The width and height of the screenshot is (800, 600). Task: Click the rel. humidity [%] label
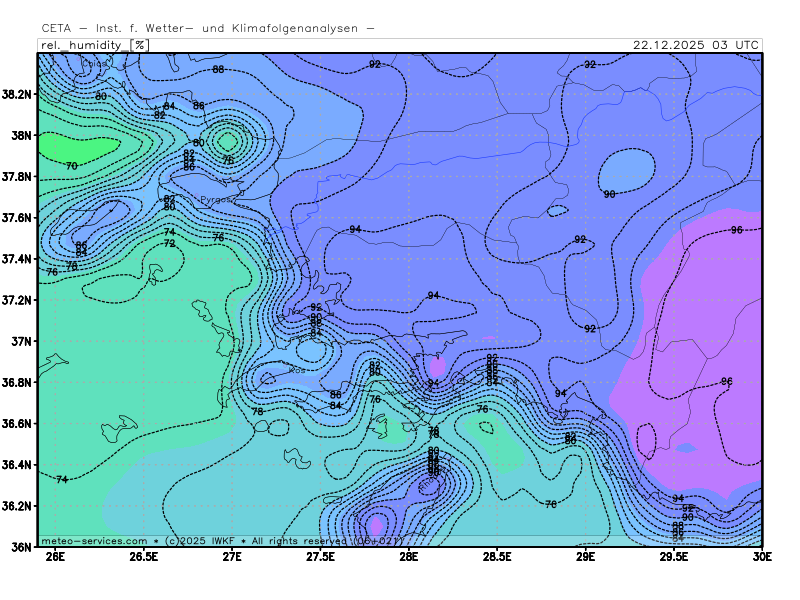coord(93,45)
